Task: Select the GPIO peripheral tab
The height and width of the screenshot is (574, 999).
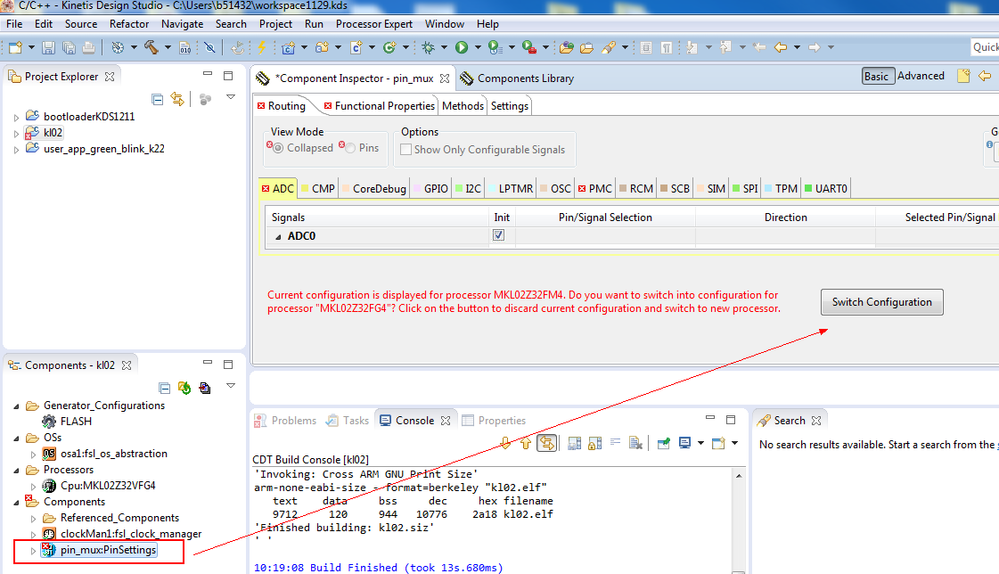Action: point(430,189)
